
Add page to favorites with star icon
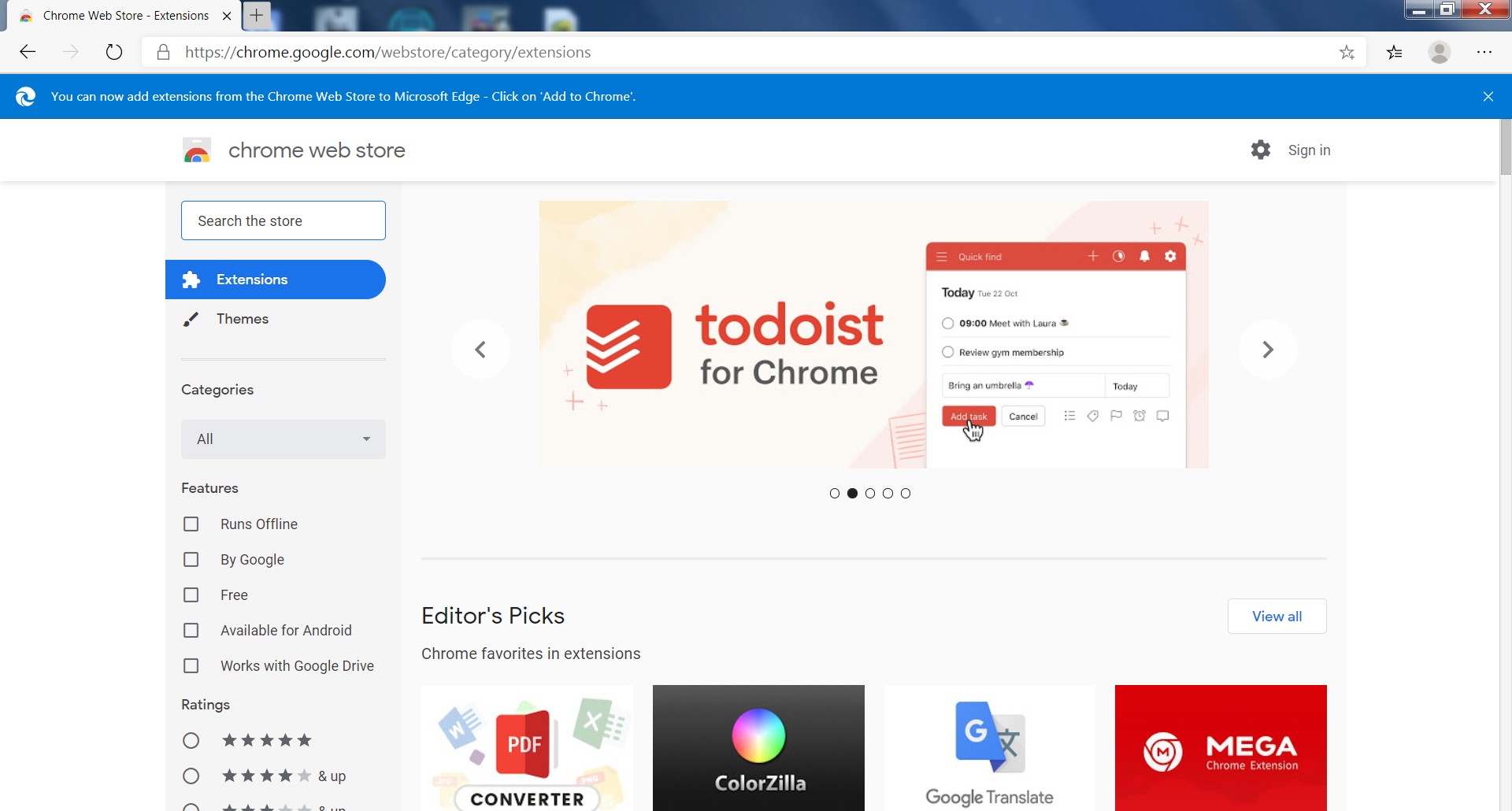point(1347,52)
